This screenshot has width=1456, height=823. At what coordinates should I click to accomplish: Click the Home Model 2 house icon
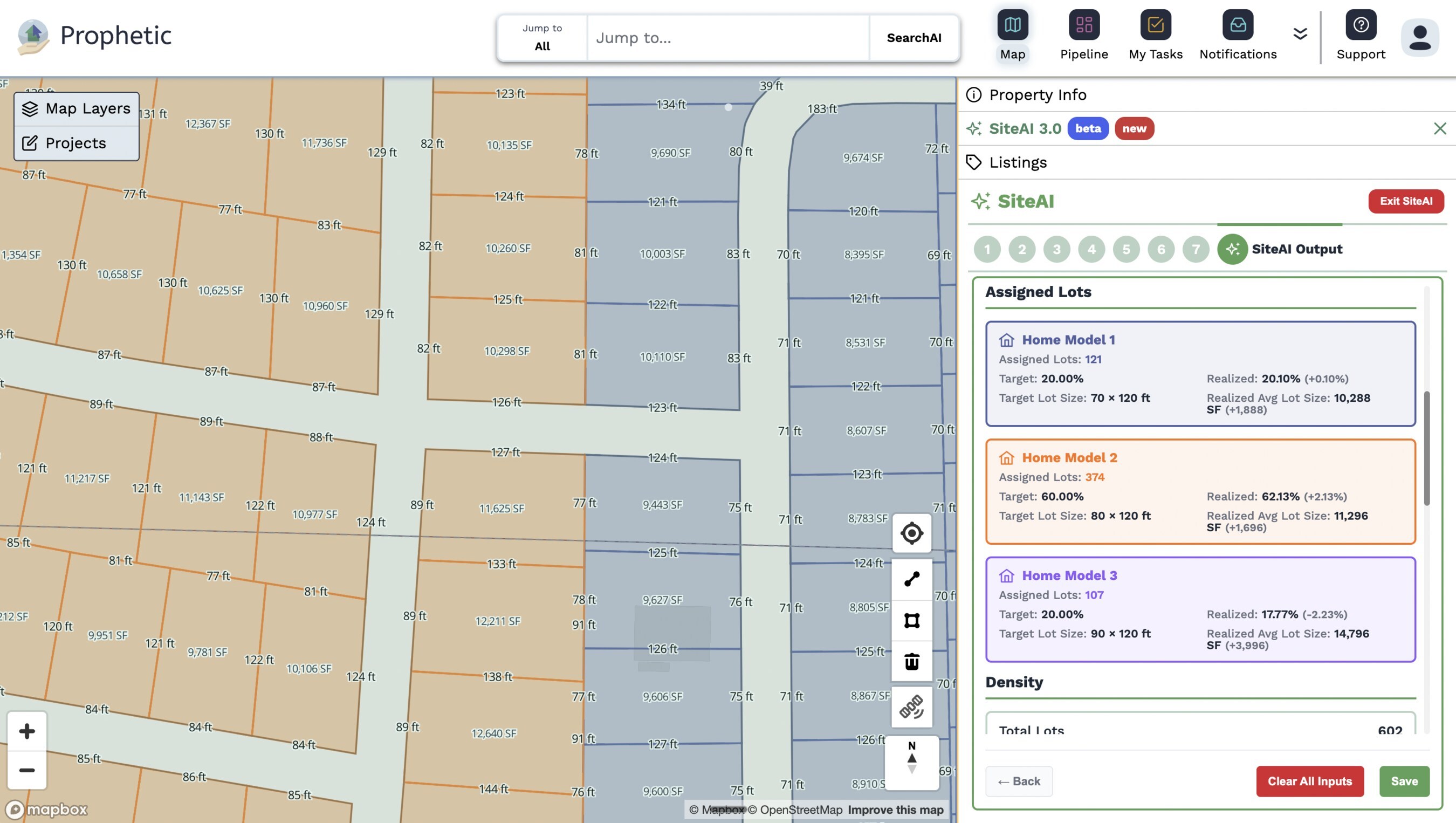(1006, 458)
